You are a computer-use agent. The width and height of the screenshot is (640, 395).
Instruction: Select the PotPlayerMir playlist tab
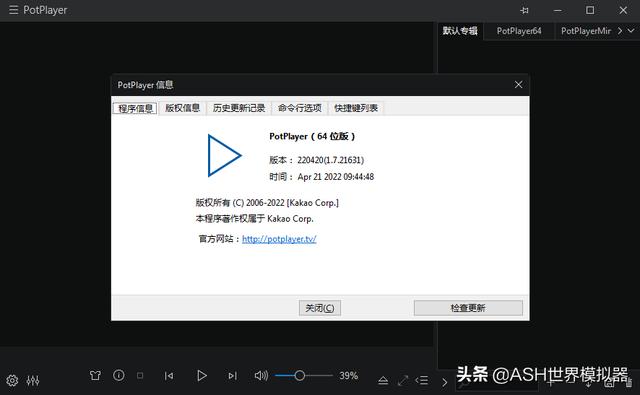coord(586,31)
